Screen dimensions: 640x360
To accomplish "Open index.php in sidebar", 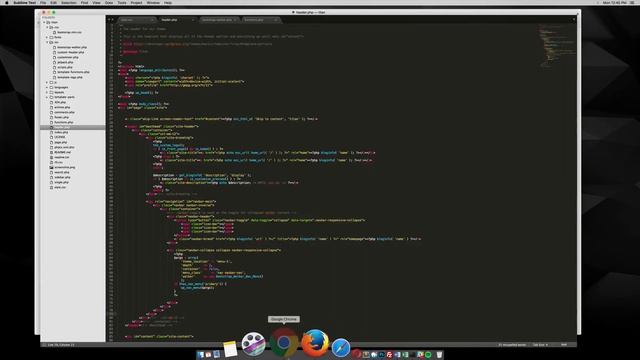I will [x=61, y=132].
